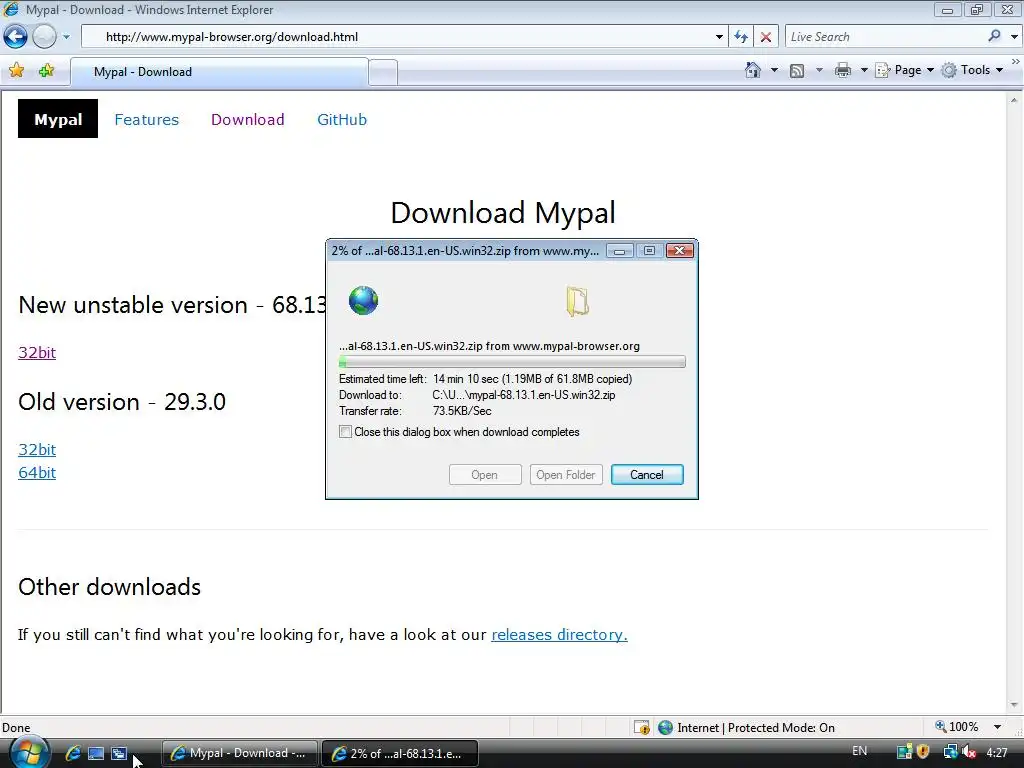Click Switch between windows Quick Launch icon
Image resolution: width=1024 pixels, height=768 pixels.
pos(119,754)
